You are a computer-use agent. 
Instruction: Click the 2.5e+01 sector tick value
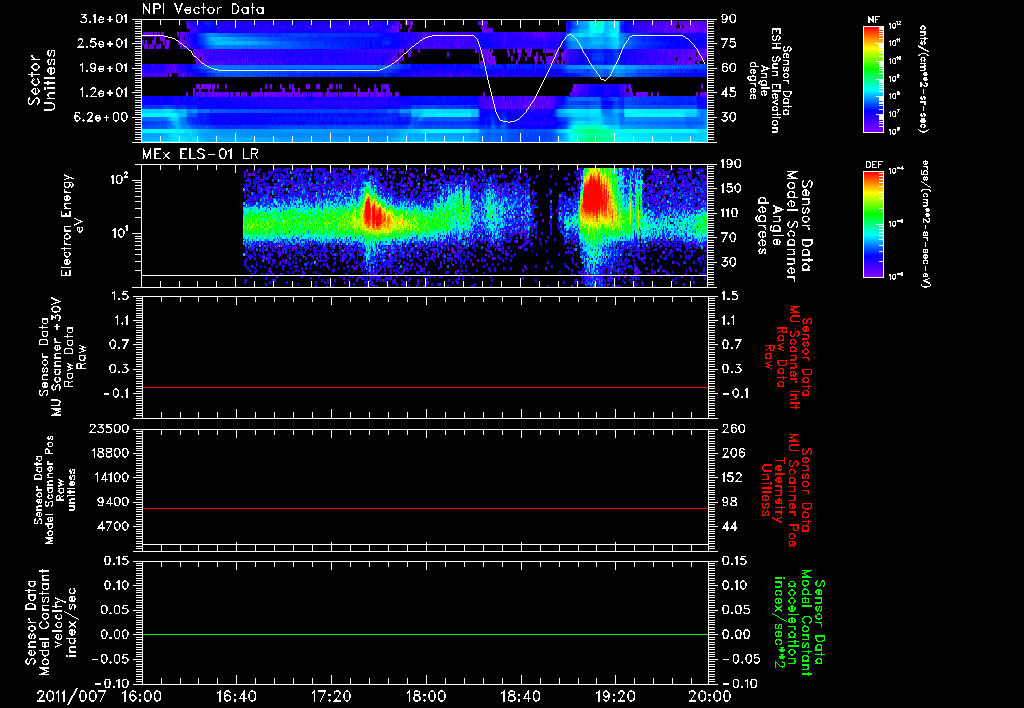(104, 43)
